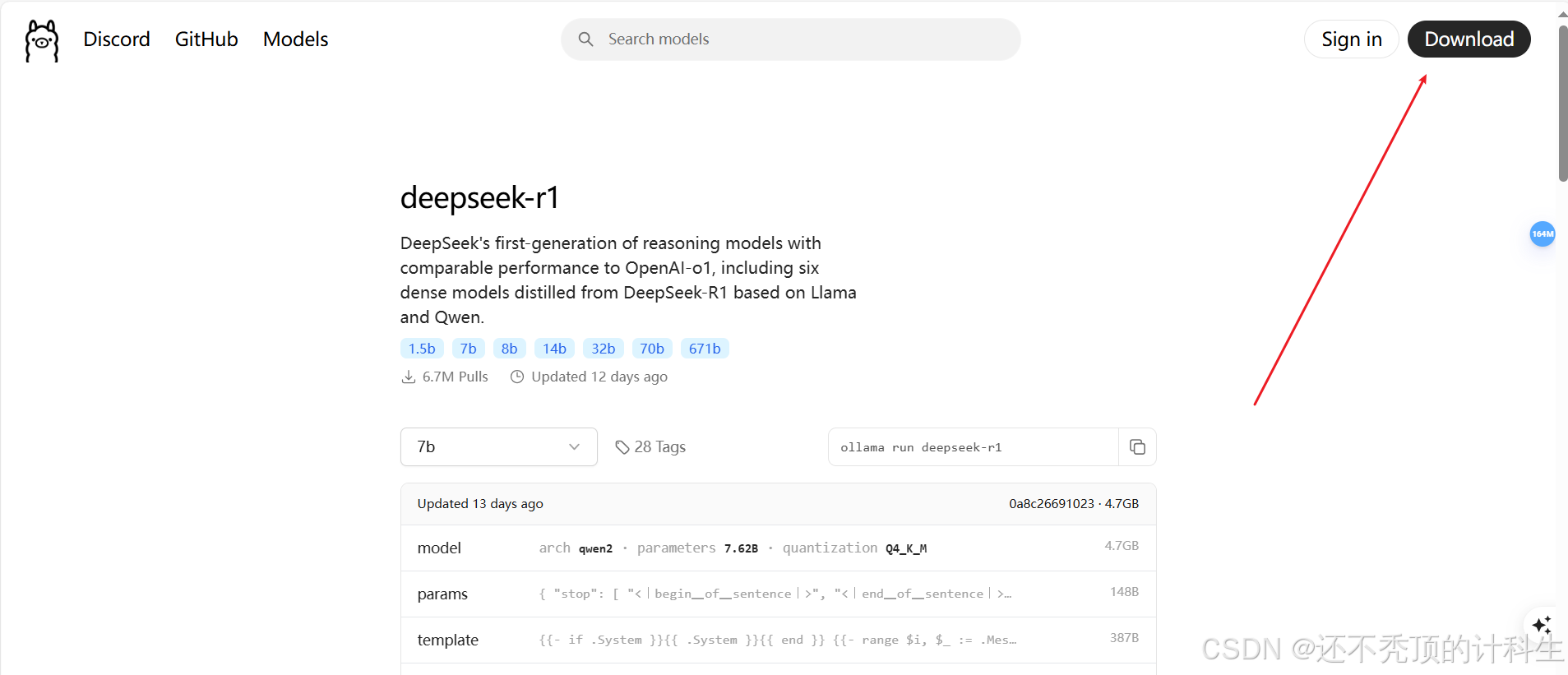1568x675 pixels.
Task: Click the sparkle assistant icon
Action: point(1542,625)
